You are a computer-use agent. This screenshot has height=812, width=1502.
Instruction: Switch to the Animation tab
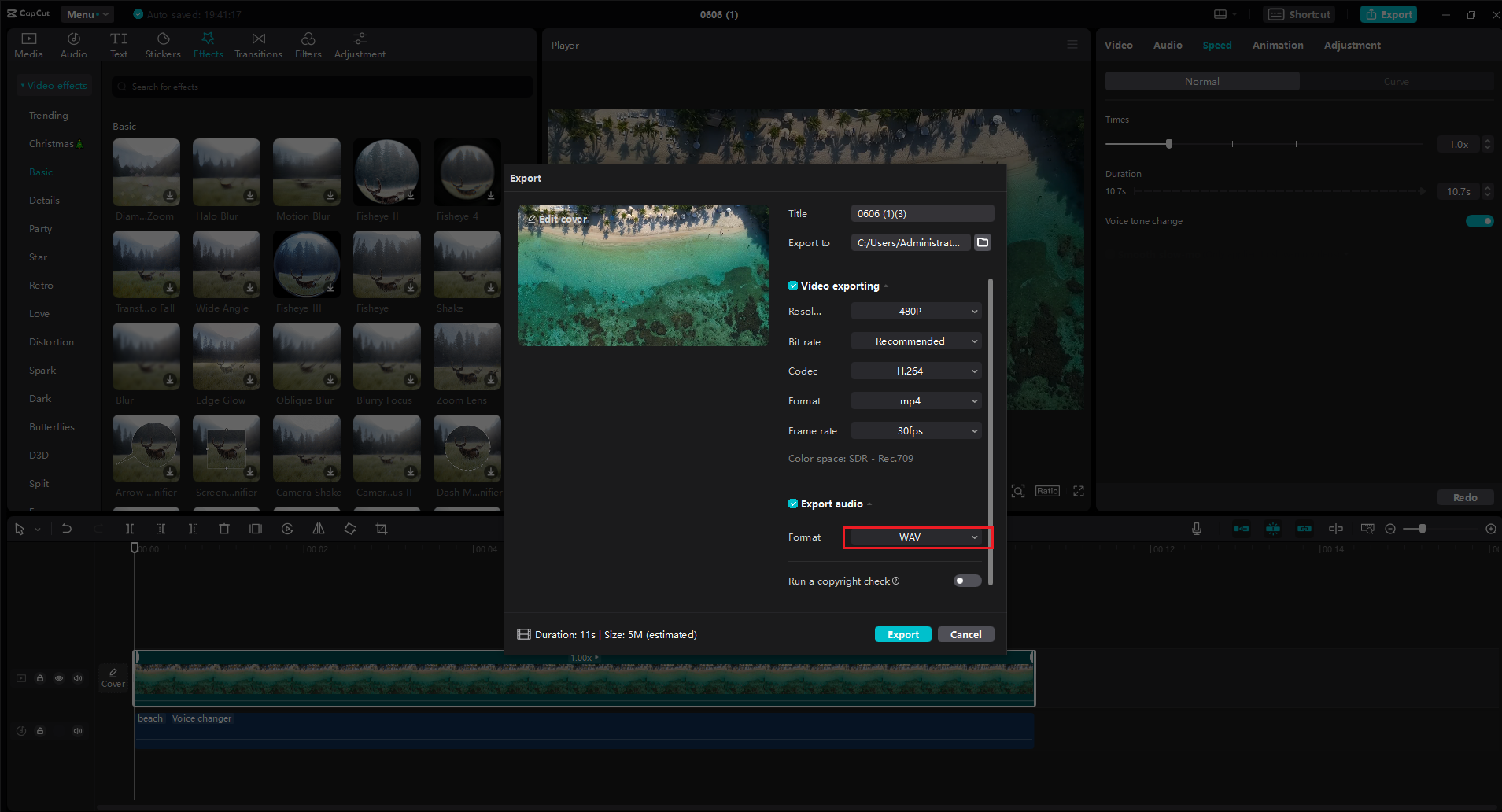1277,45
